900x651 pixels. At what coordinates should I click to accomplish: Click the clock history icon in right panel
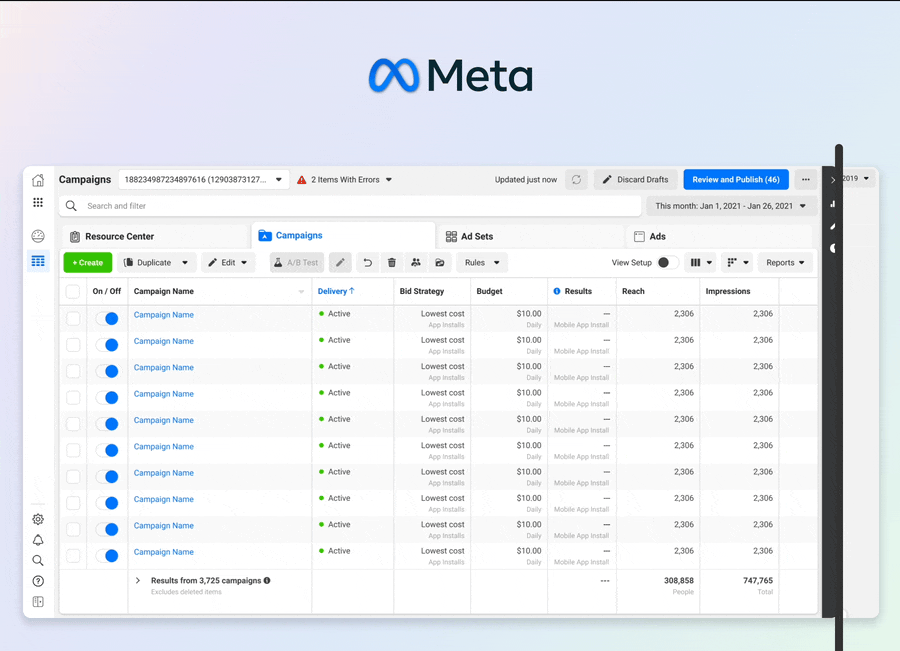point(833,248)
